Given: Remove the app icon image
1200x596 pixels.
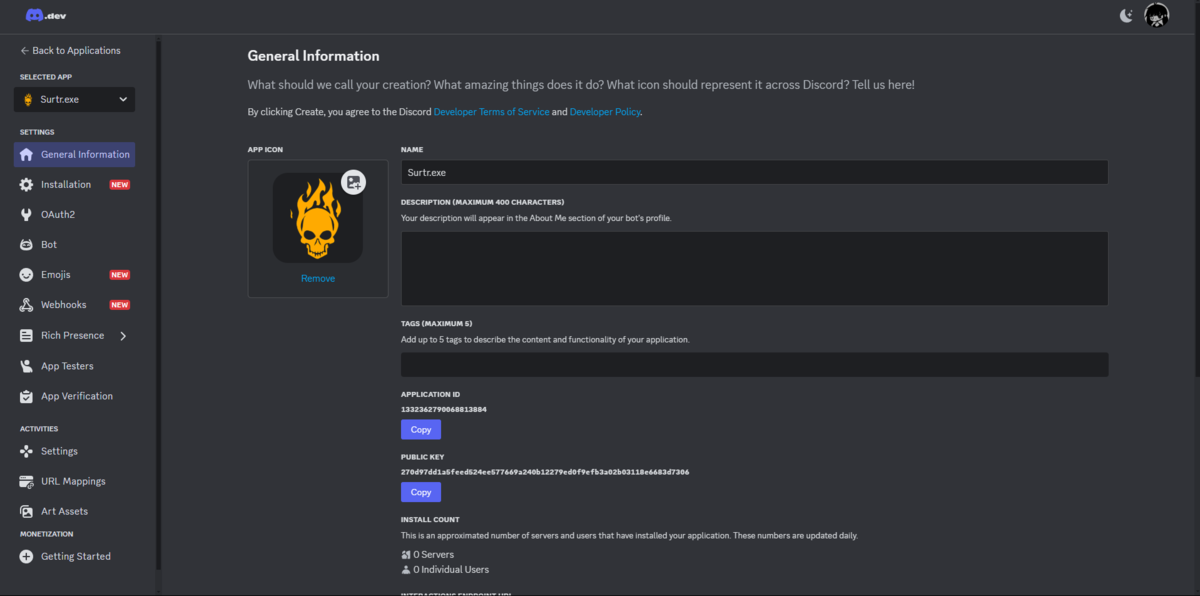Looking at the screenshot, I should click(318, 279).
